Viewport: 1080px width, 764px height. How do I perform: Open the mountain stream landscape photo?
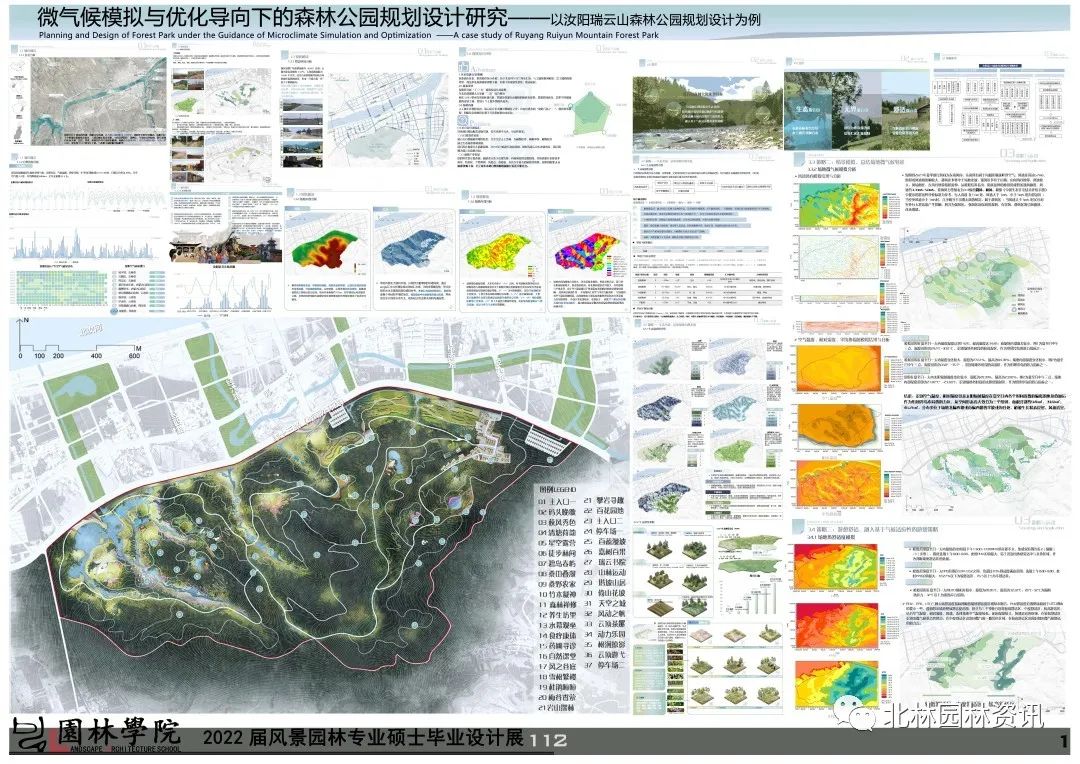pyautogui.click(x=707, y=113)
